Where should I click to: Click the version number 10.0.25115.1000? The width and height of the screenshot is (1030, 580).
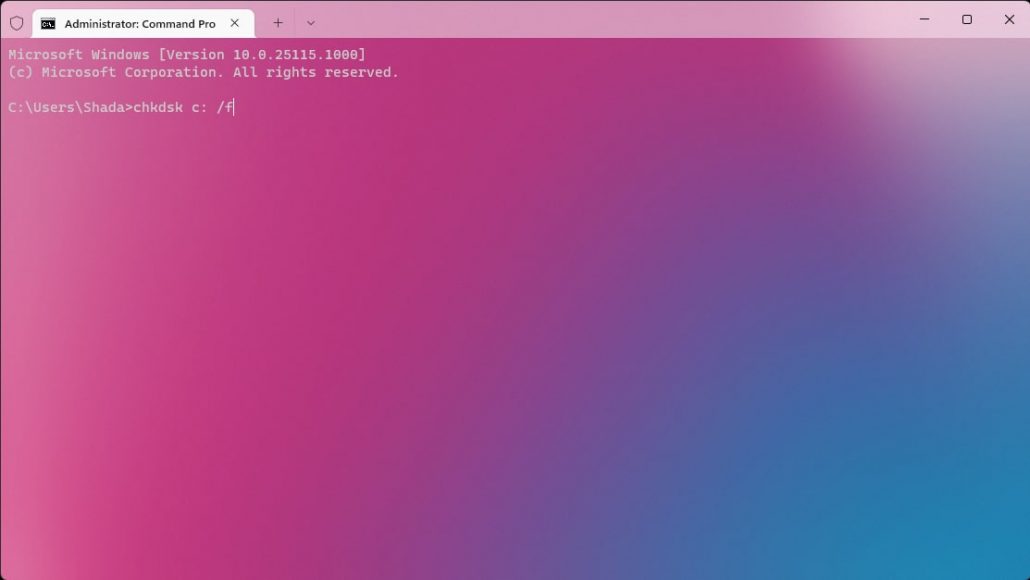pyautogui.click(x=299, y=54)
